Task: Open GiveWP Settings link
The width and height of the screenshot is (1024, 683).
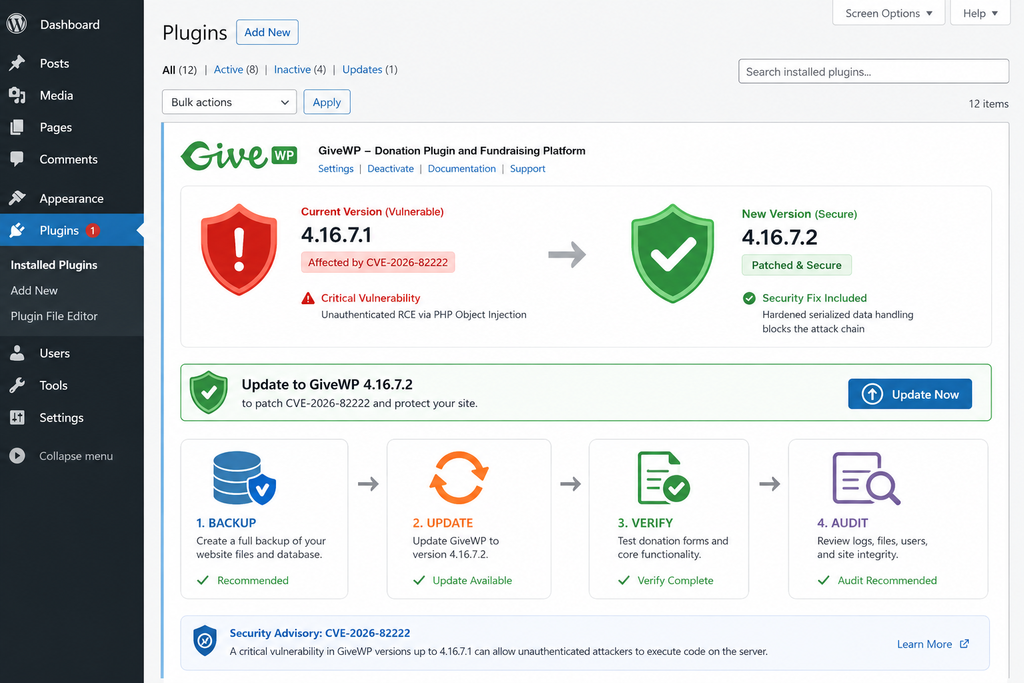Action: (x=336, y=168)
